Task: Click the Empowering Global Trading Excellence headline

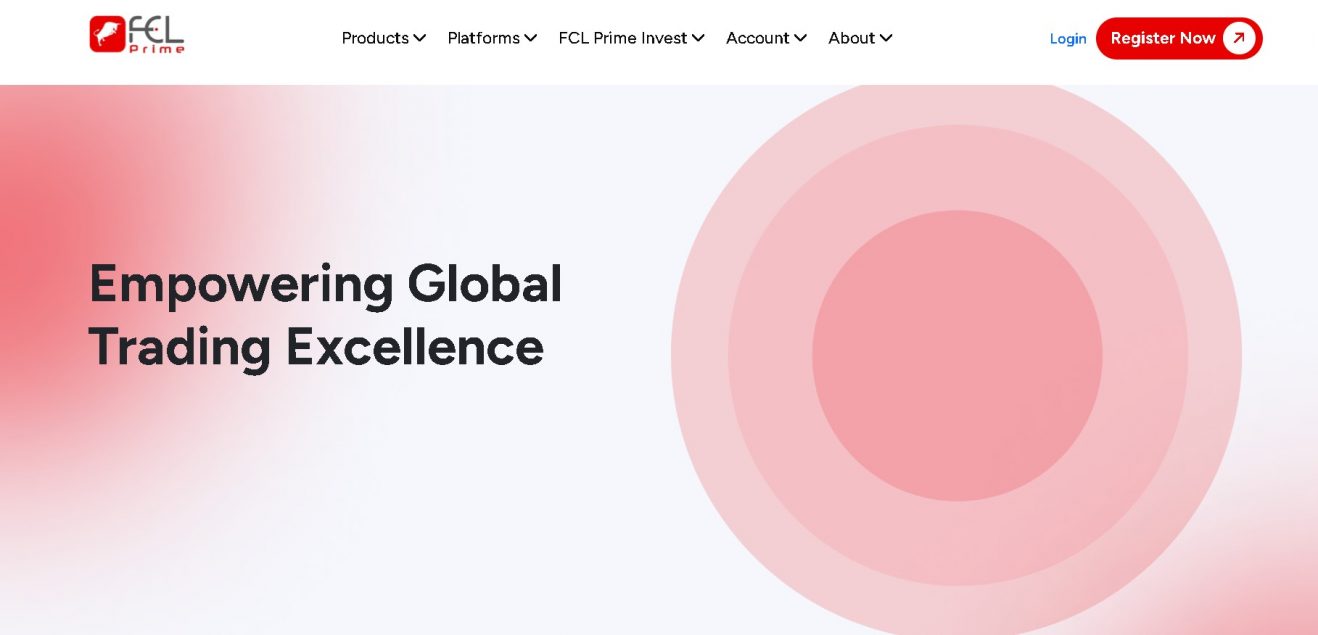Action: tap(325, 315)
